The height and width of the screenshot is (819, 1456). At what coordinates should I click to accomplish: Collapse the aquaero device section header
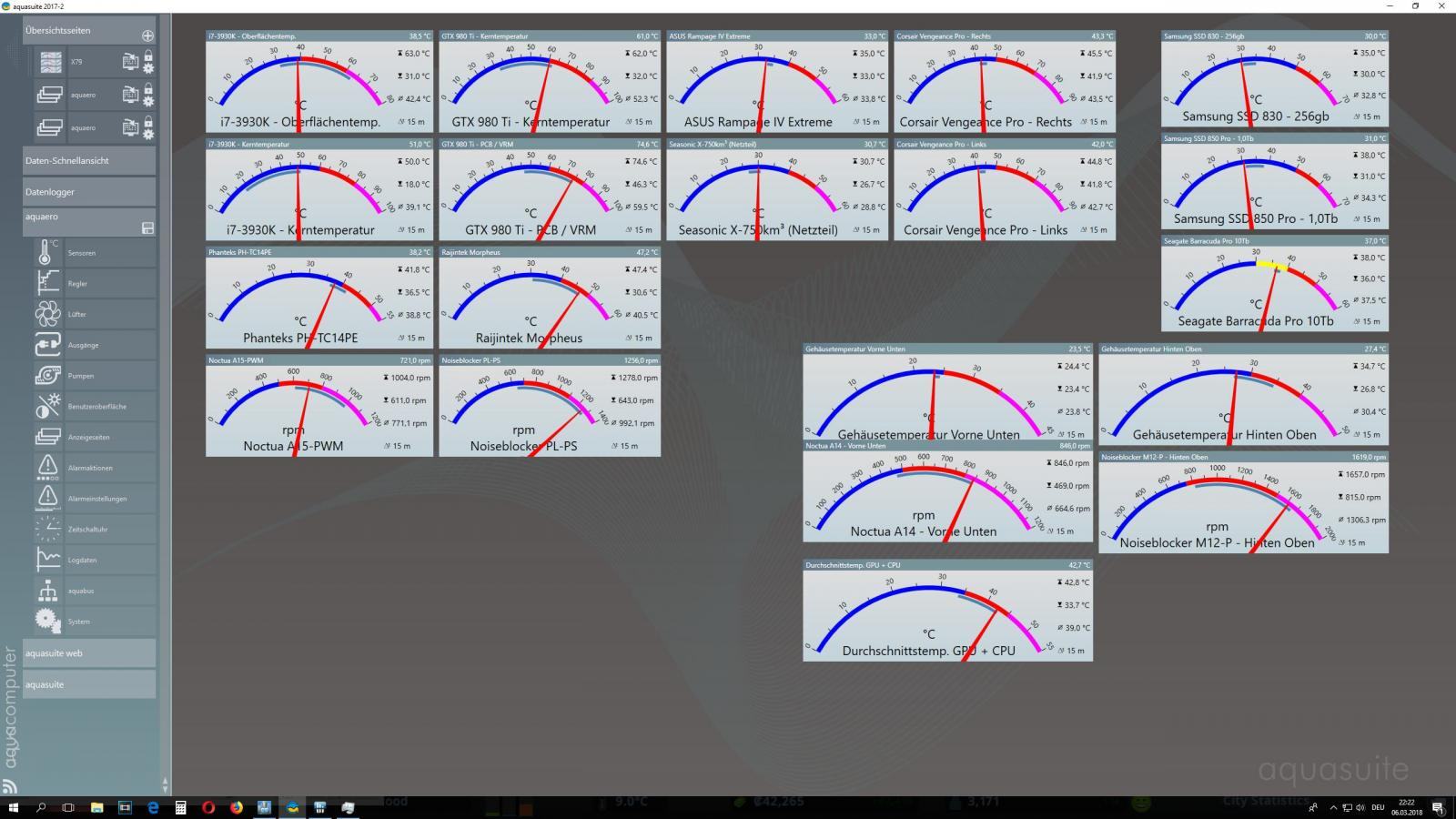pos(89,222)
